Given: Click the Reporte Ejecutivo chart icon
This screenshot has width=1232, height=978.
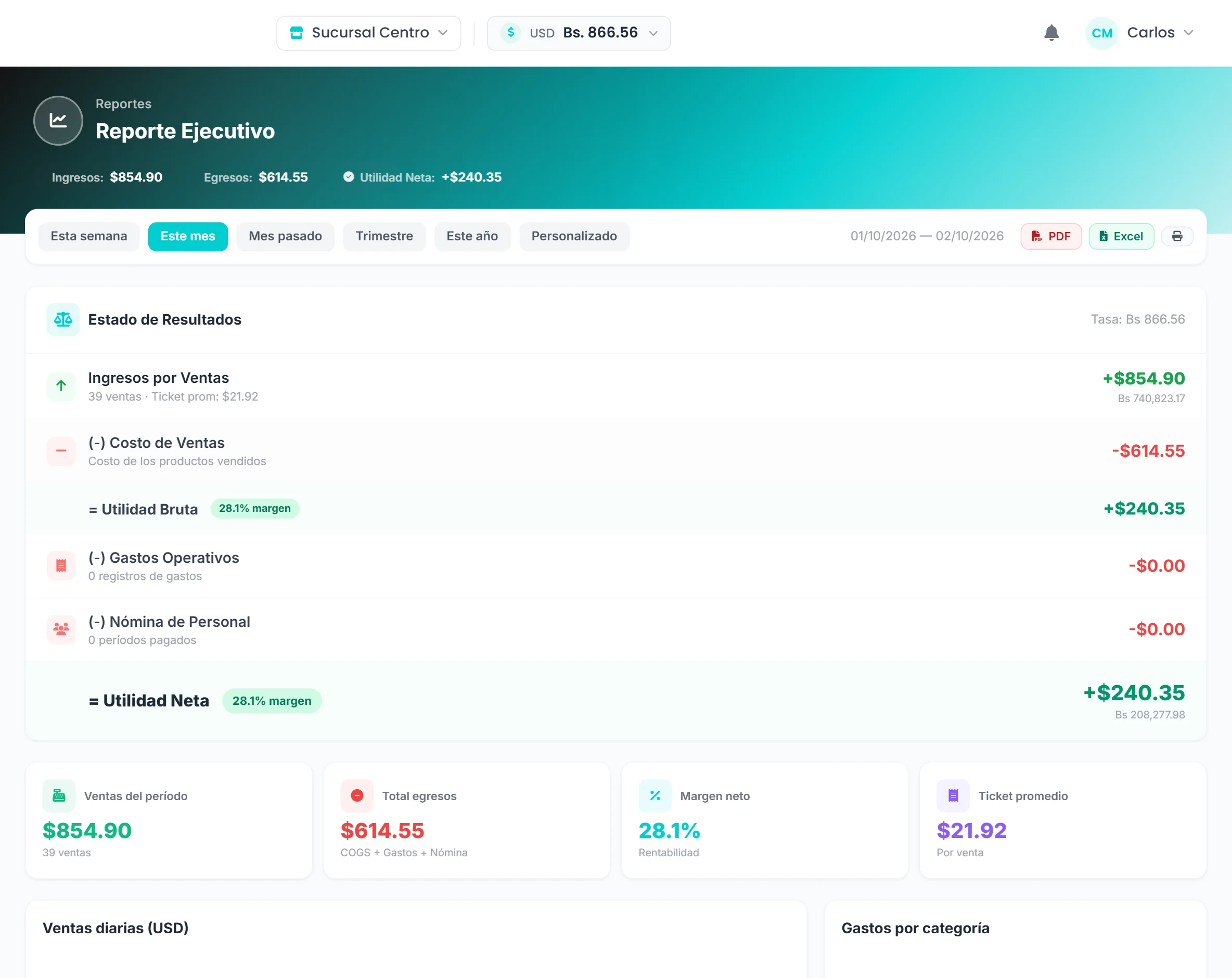Looking at the screenshot, I should (58, 121).
